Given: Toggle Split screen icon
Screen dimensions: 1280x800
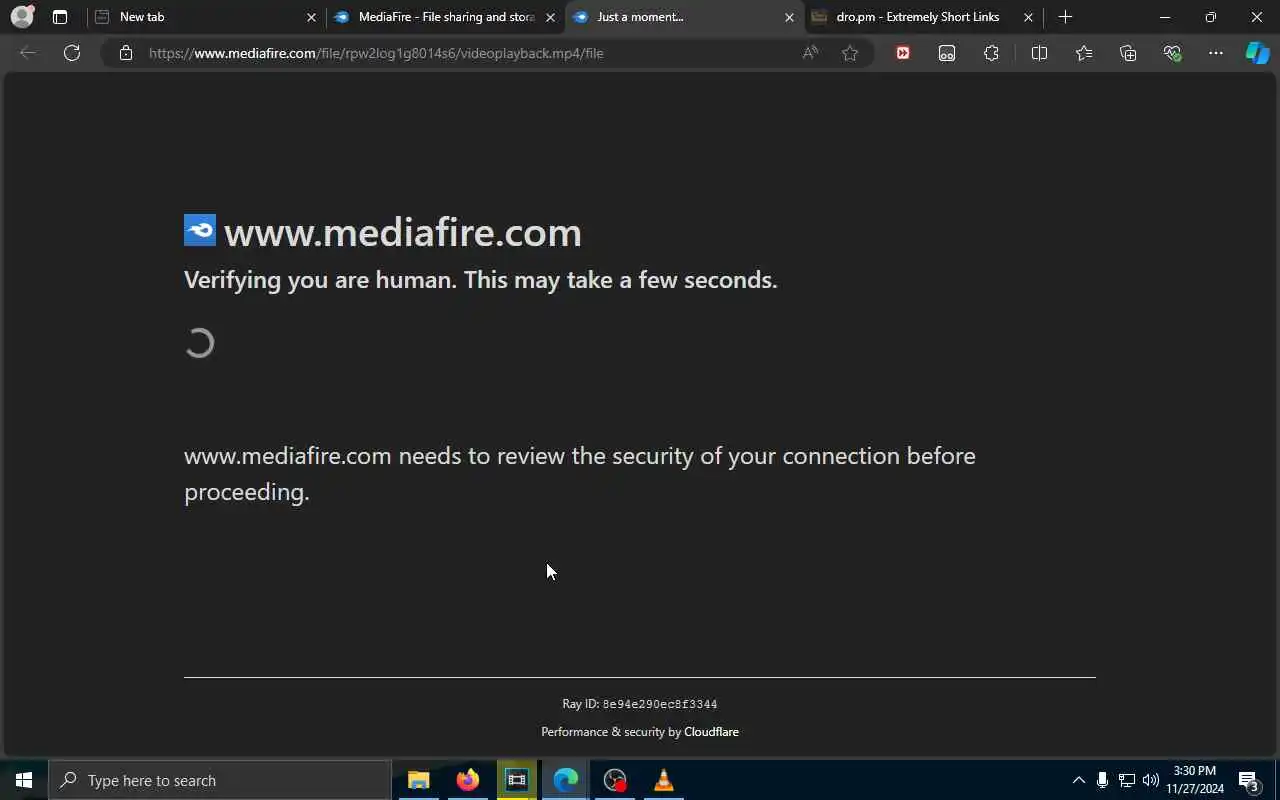Looking at the screenshot, I should pos(1039,53).
